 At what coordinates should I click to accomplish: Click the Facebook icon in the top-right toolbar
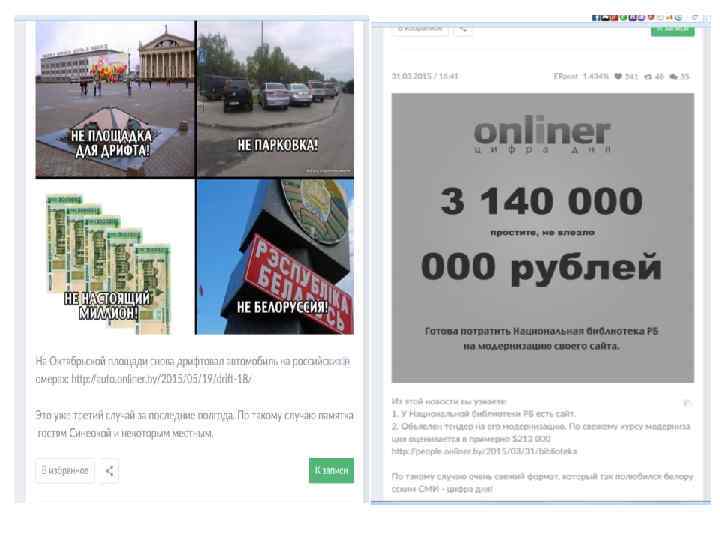[x=596, y=18]
